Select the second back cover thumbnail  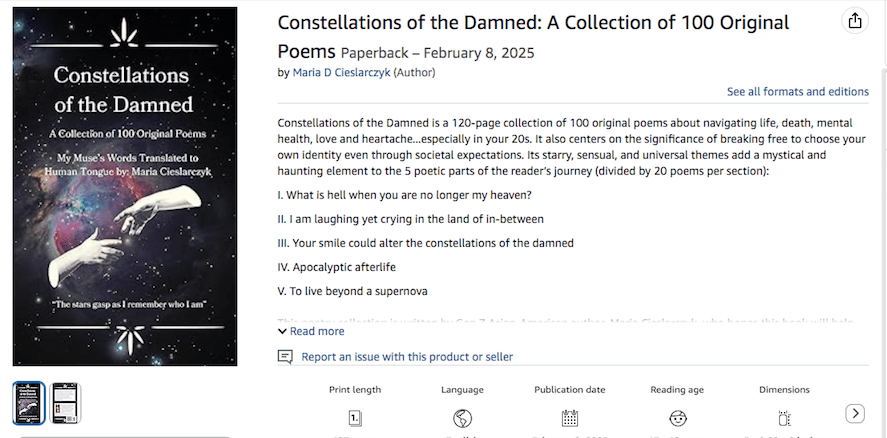tap(66, 403)
